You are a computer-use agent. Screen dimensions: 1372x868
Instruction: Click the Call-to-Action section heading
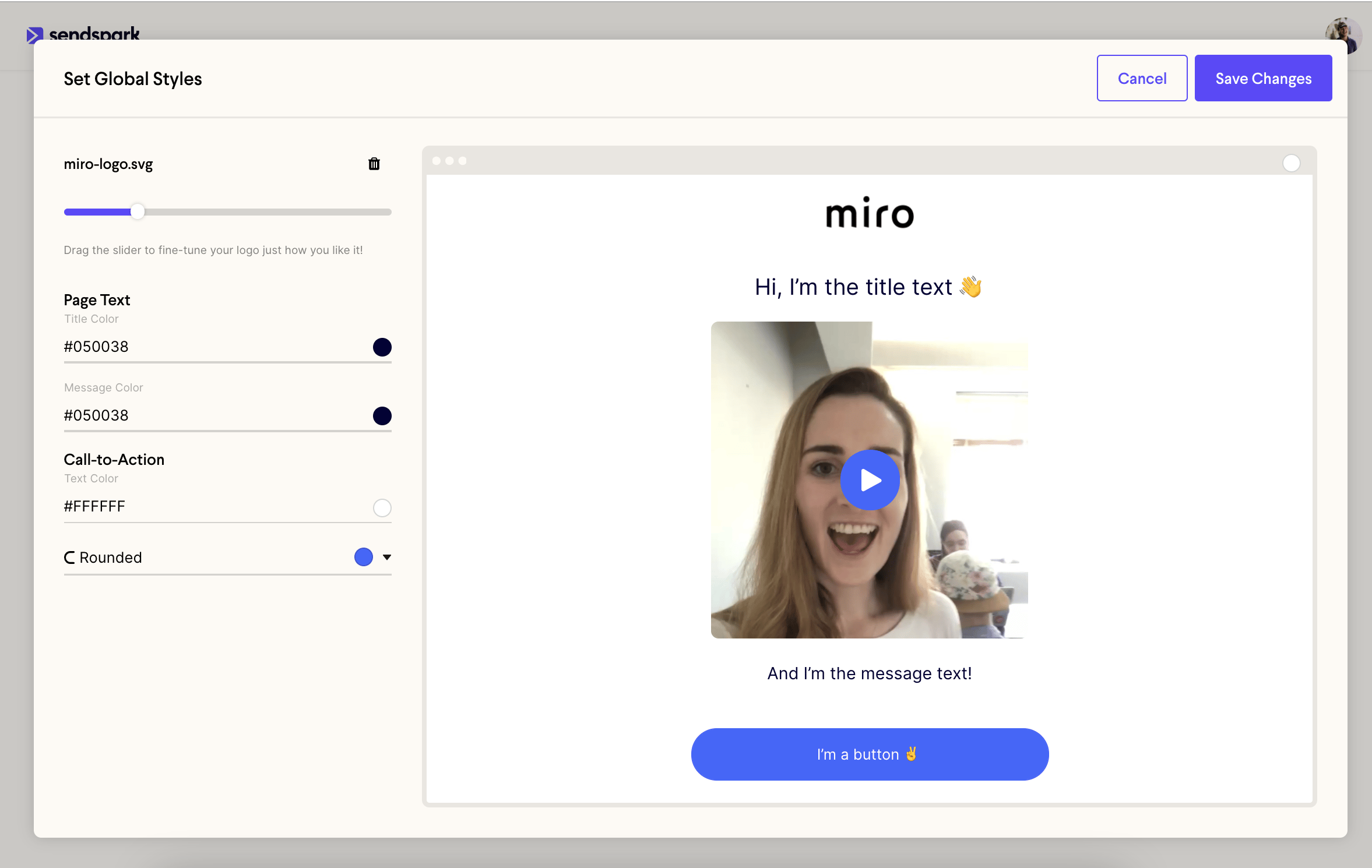(114, 460)
